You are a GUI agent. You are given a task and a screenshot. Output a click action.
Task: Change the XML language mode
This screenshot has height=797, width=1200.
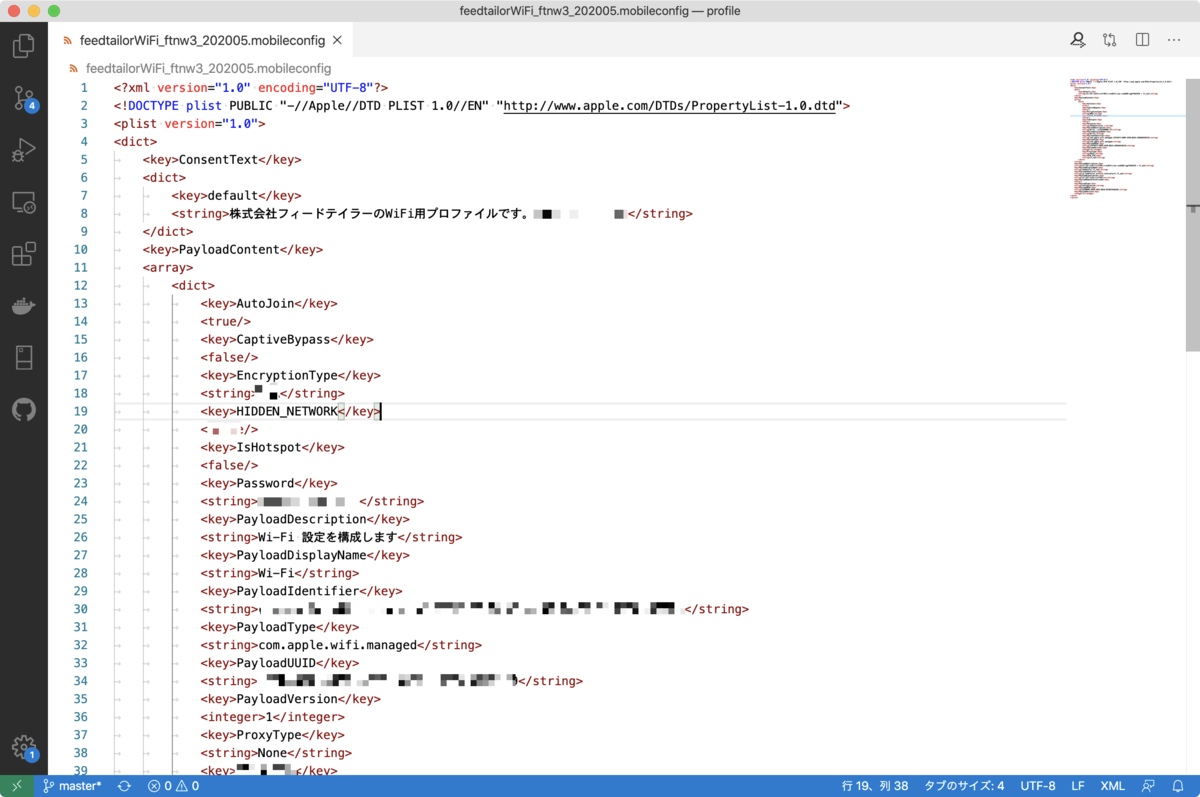pos(1113,786)
